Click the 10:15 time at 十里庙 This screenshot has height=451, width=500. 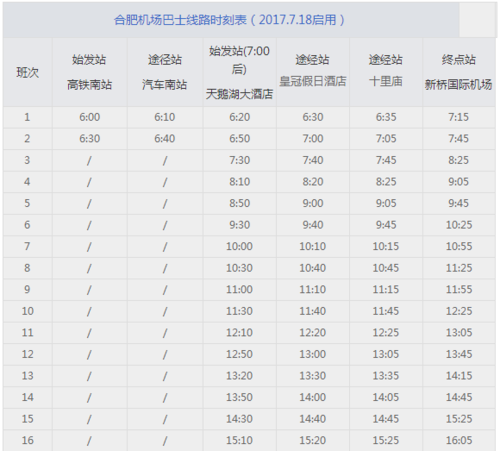(386, 246)
